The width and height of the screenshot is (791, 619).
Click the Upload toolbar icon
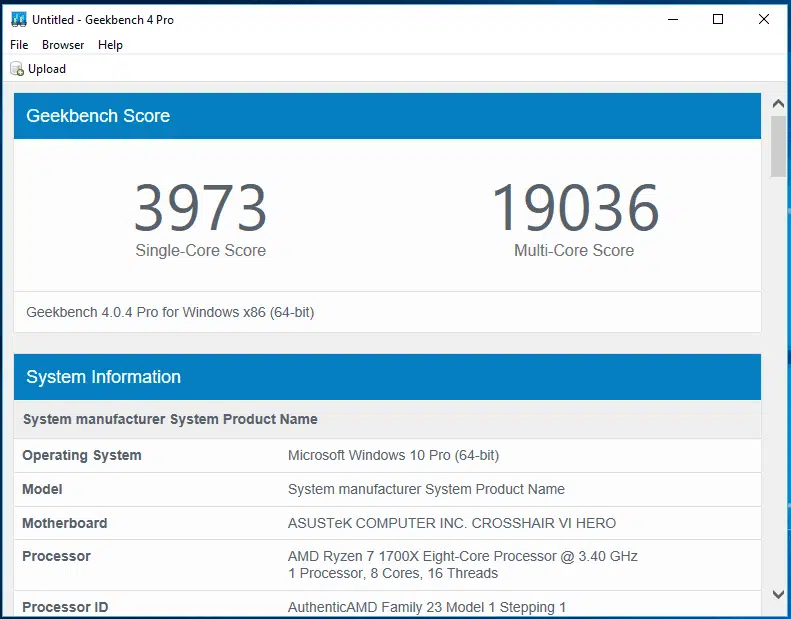[17, 69]
